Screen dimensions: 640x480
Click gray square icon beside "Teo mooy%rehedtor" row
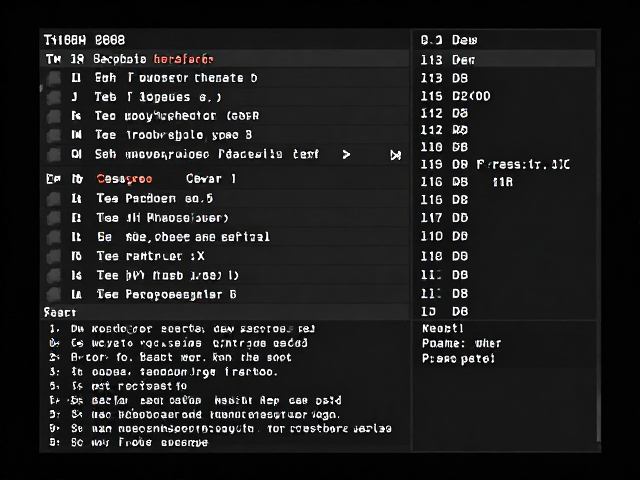53,116
